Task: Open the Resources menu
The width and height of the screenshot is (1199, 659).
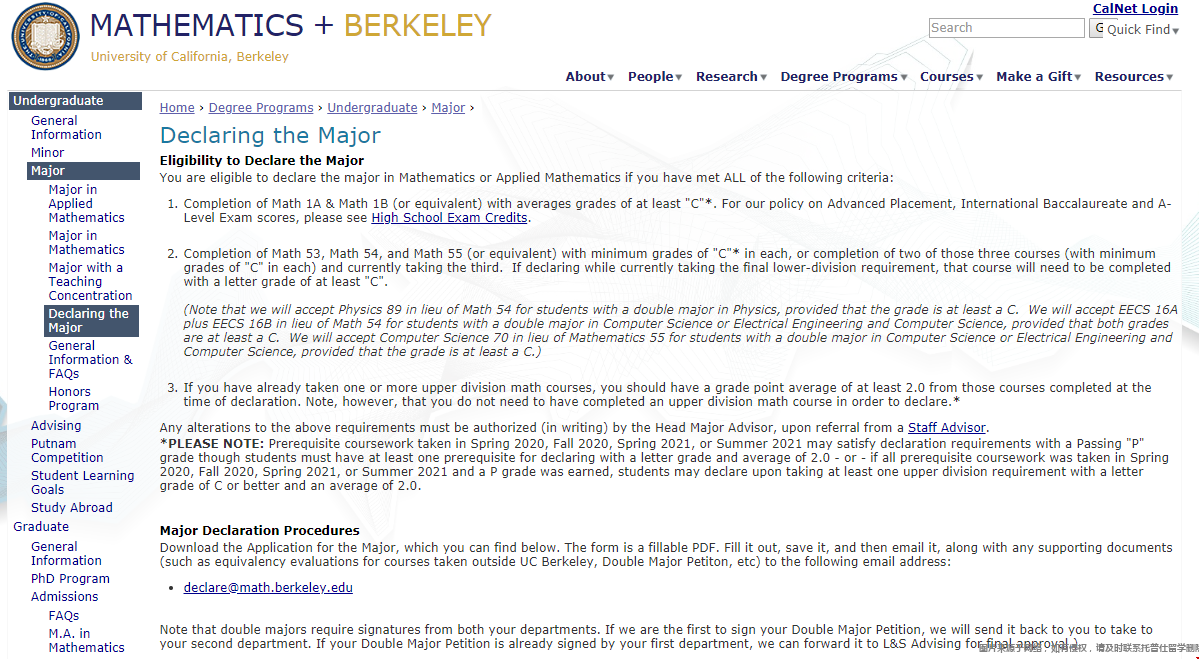Action: pos(1133,77)
